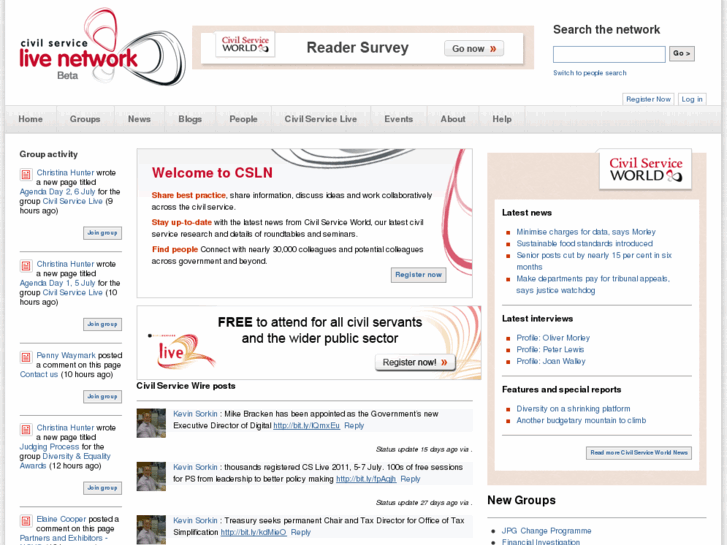Viewport: 727px width, 545px height.
Task: Click the Register Now link at top right
Action: [x=648, y=99]
